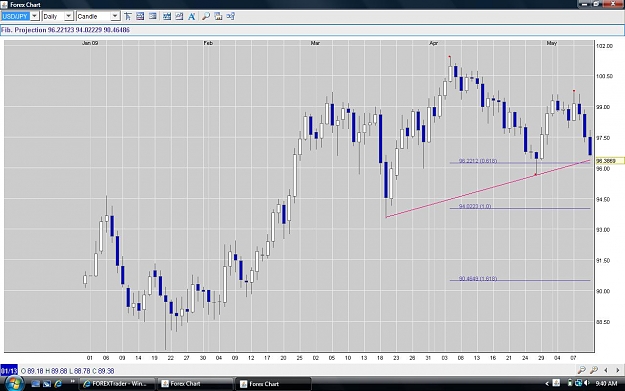
Task: Click the Fib. Projection values text
Action: click(65, 30)
